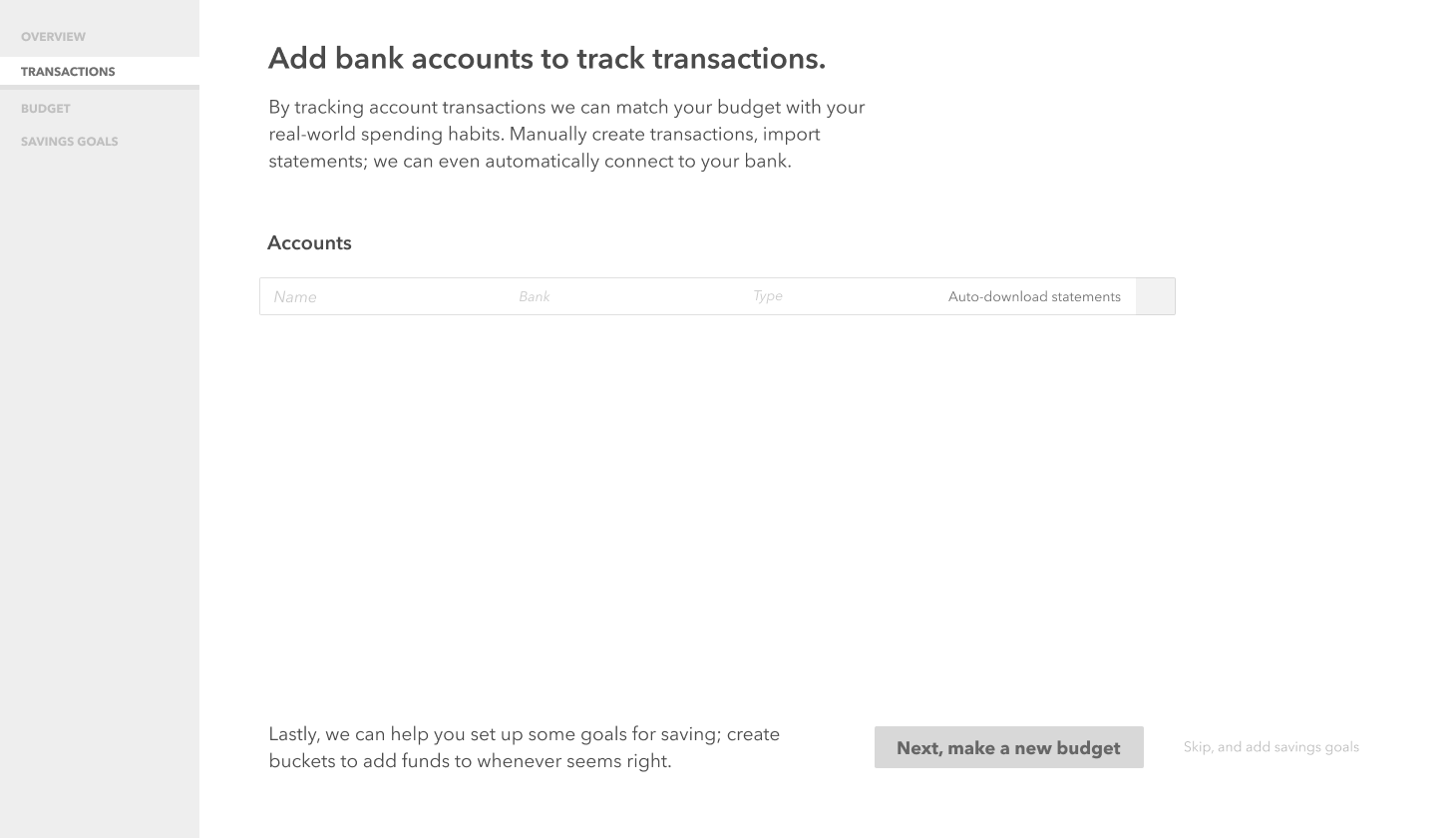Image resolution: width=1456 pixels, height=838 pixels.
Task: Open Savings Goals from the sidebar
Action: click(70, 142)
